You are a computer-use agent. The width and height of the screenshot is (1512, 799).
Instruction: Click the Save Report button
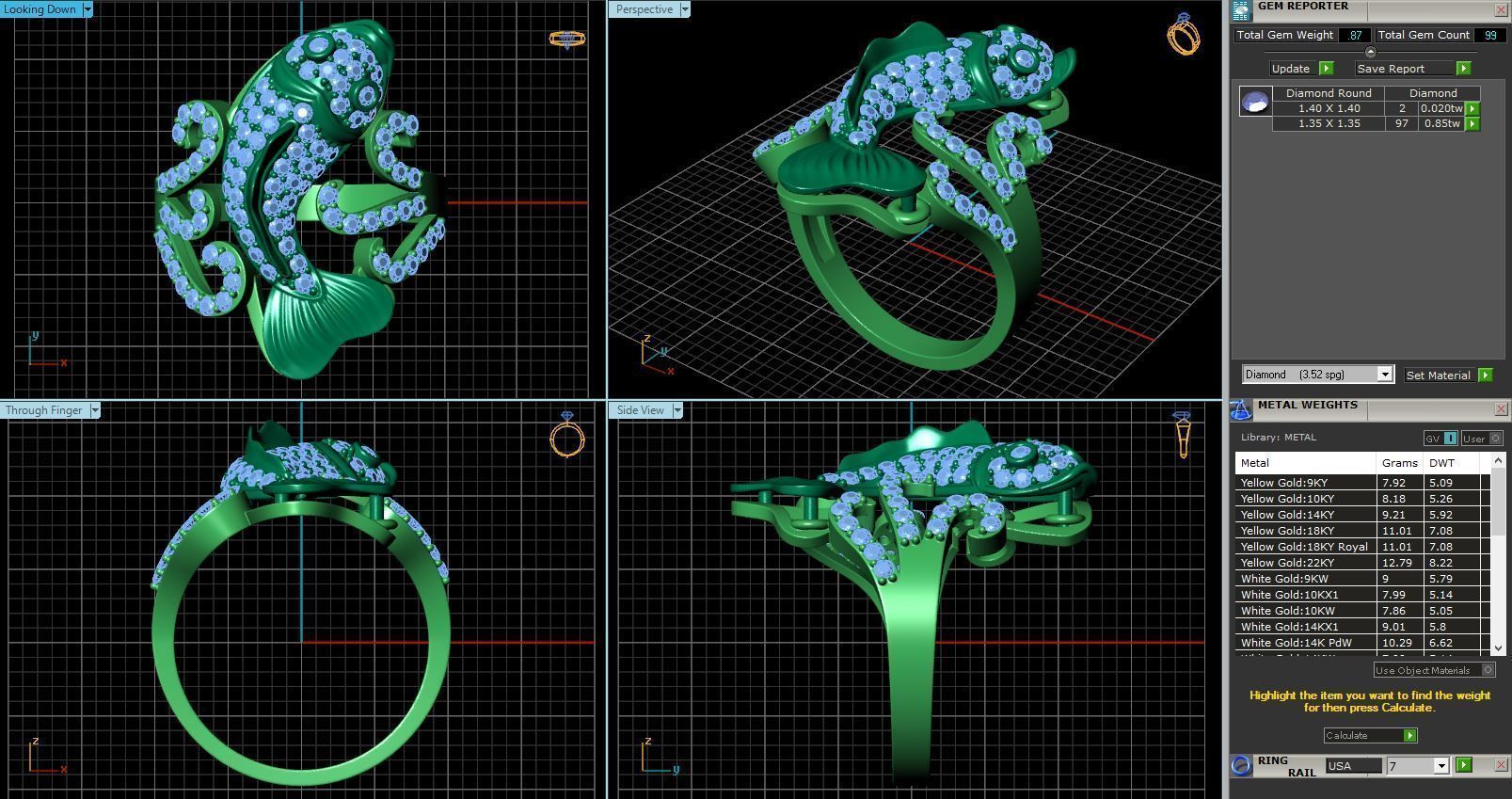point(1404,69)
